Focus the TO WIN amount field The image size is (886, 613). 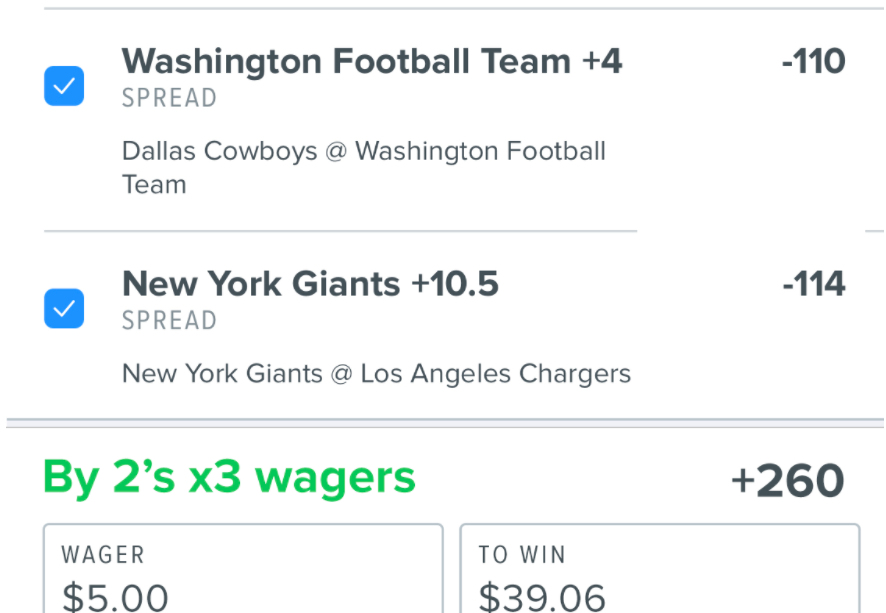tap(660, 568)
